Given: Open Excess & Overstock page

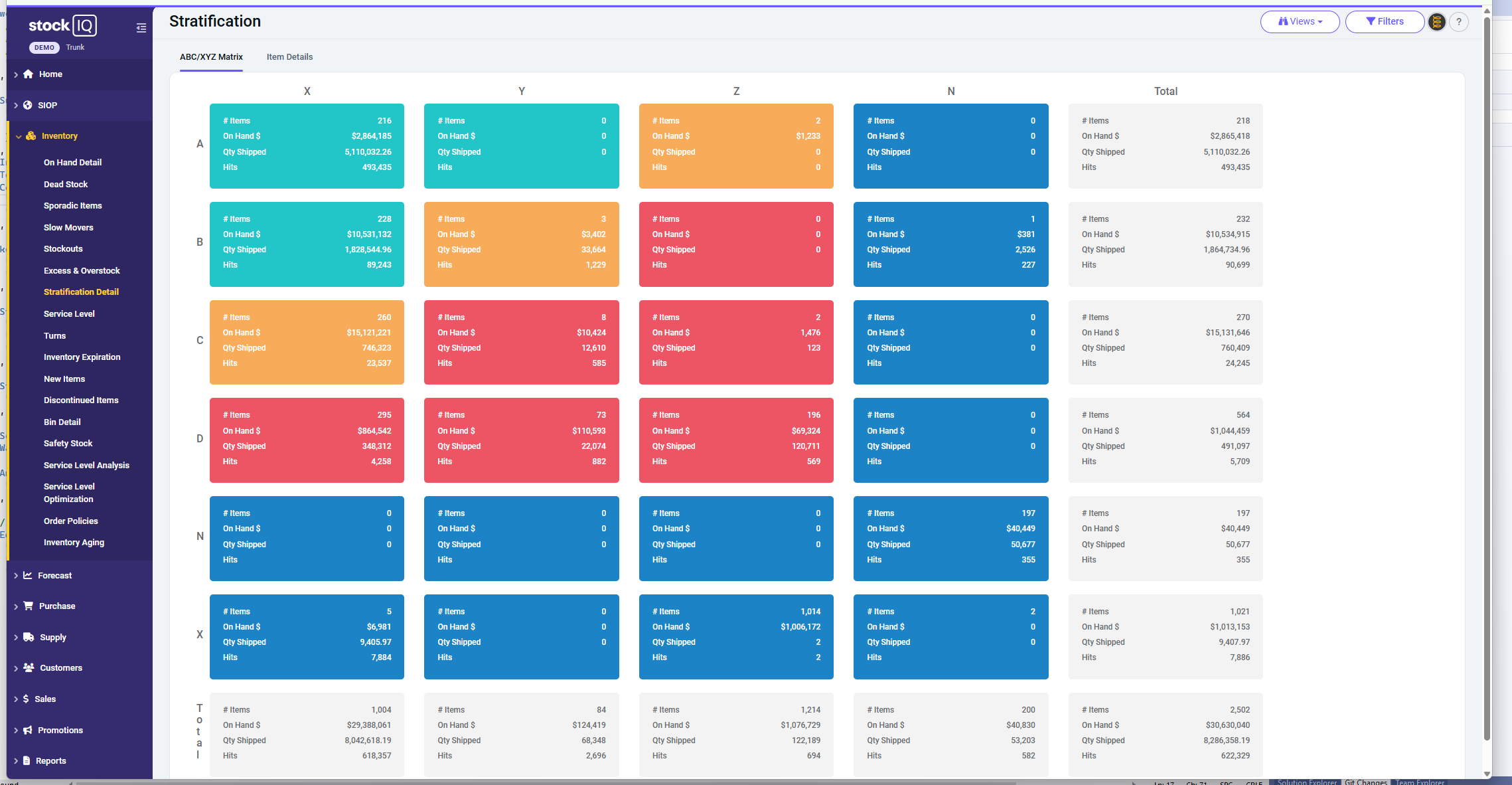Looking at the screenshot, I should pos(82,270).
